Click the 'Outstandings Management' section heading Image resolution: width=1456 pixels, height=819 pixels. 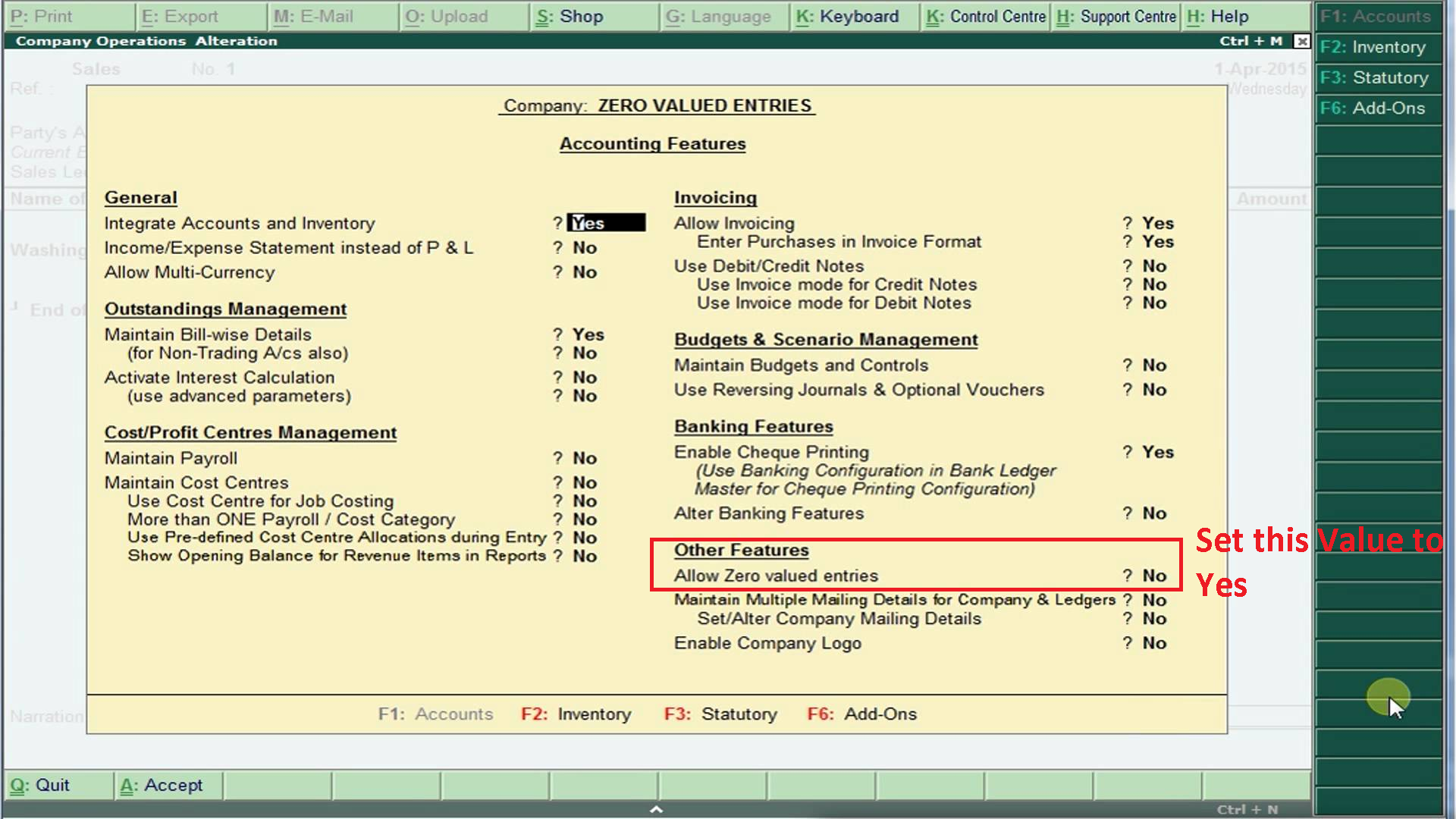pyautogui.click(x=225, y=309)
